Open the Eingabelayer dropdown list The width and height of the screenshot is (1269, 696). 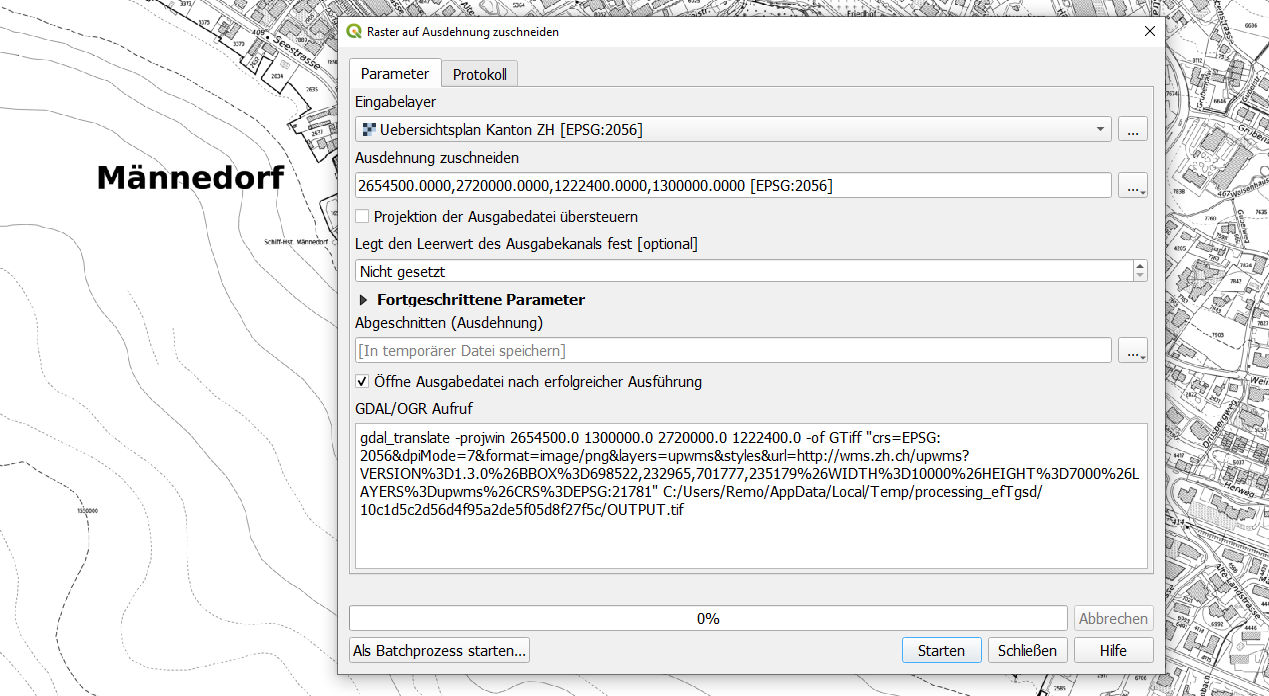click(1100, 129)
